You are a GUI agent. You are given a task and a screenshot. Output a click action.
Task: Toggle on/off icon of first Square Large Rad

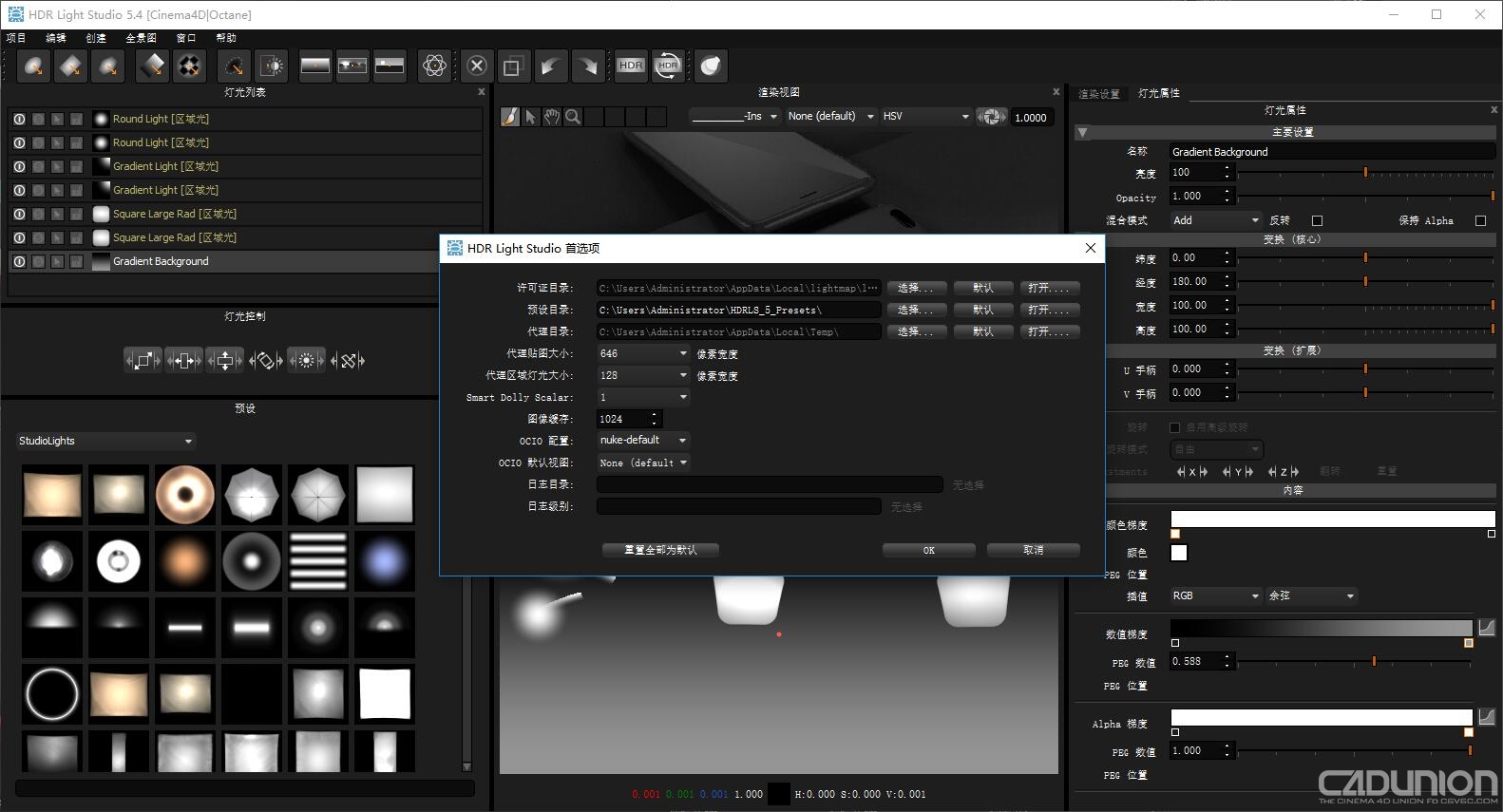[19, 214]
